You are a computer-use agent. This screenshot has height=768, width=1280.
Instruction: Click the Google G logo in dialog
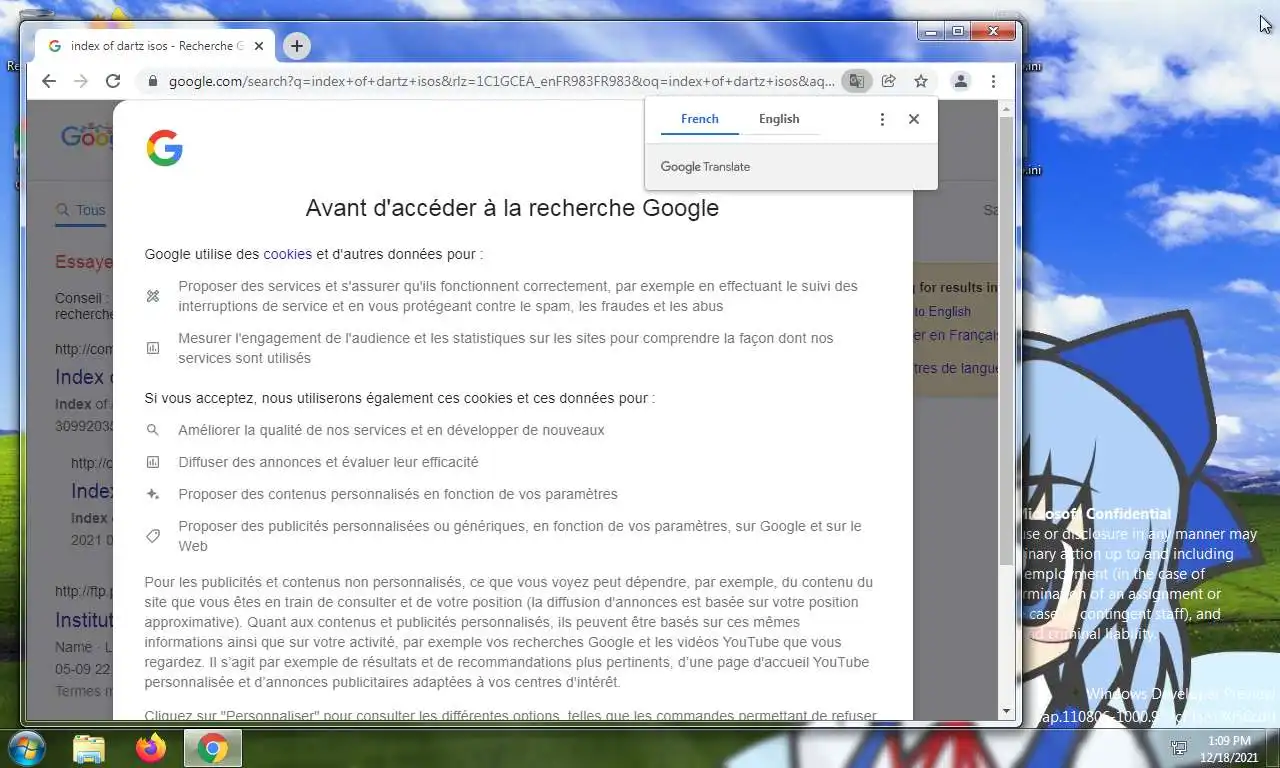[165, 148]
